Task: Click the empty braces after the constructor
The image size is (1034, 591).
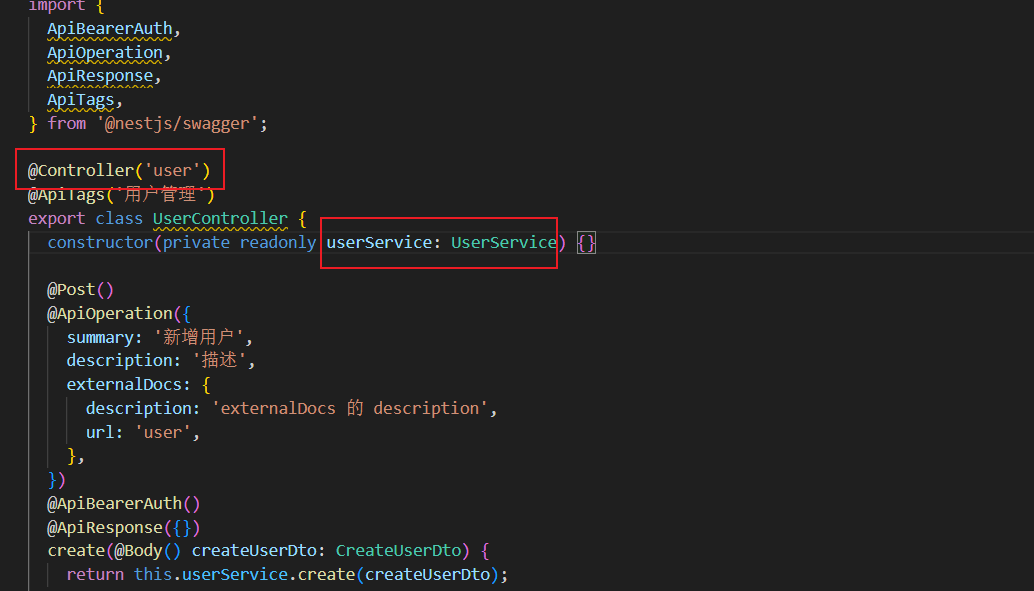Action: point(586,242)
